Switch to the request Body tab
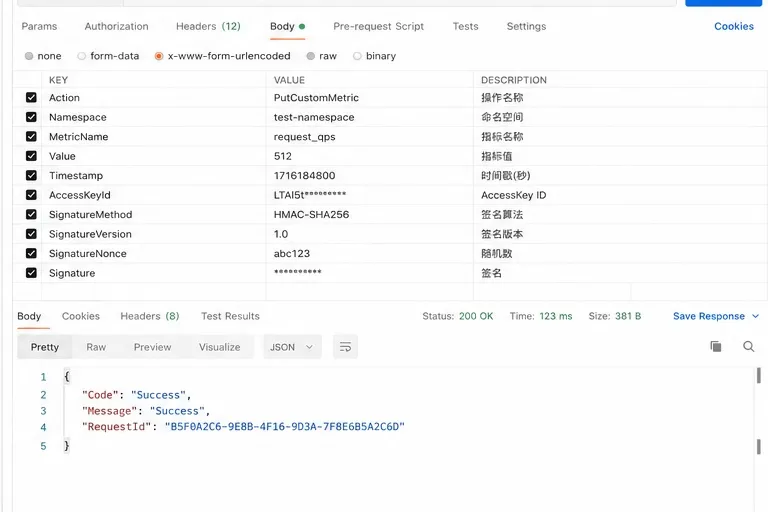Screen dimensions: 768x512 pos(288,26)
